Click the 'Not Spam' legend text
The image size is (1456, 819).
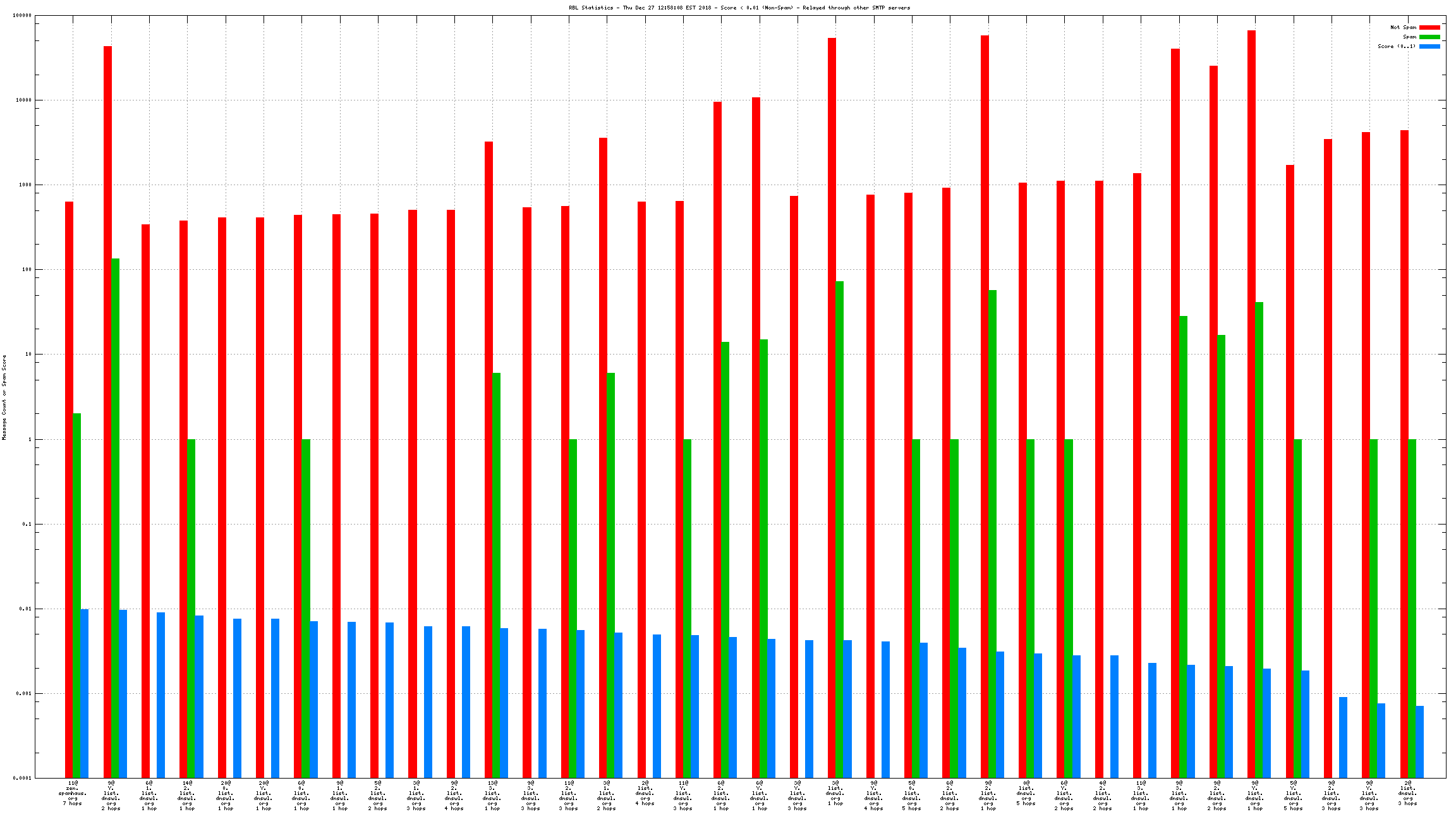[x=1403, y=27]
